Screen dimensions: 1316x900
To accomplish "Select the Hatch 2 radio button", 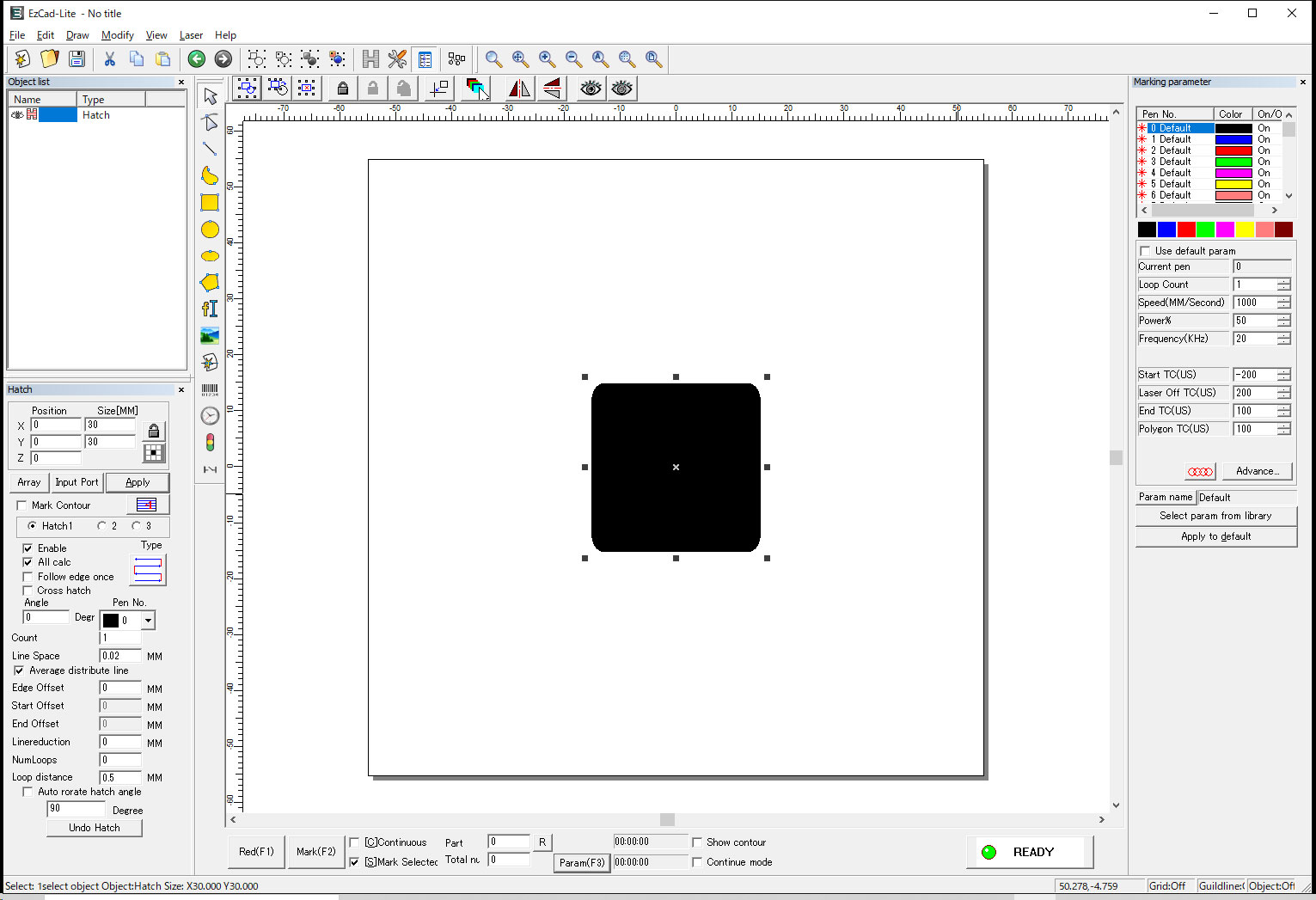I will tap(102, 526).
